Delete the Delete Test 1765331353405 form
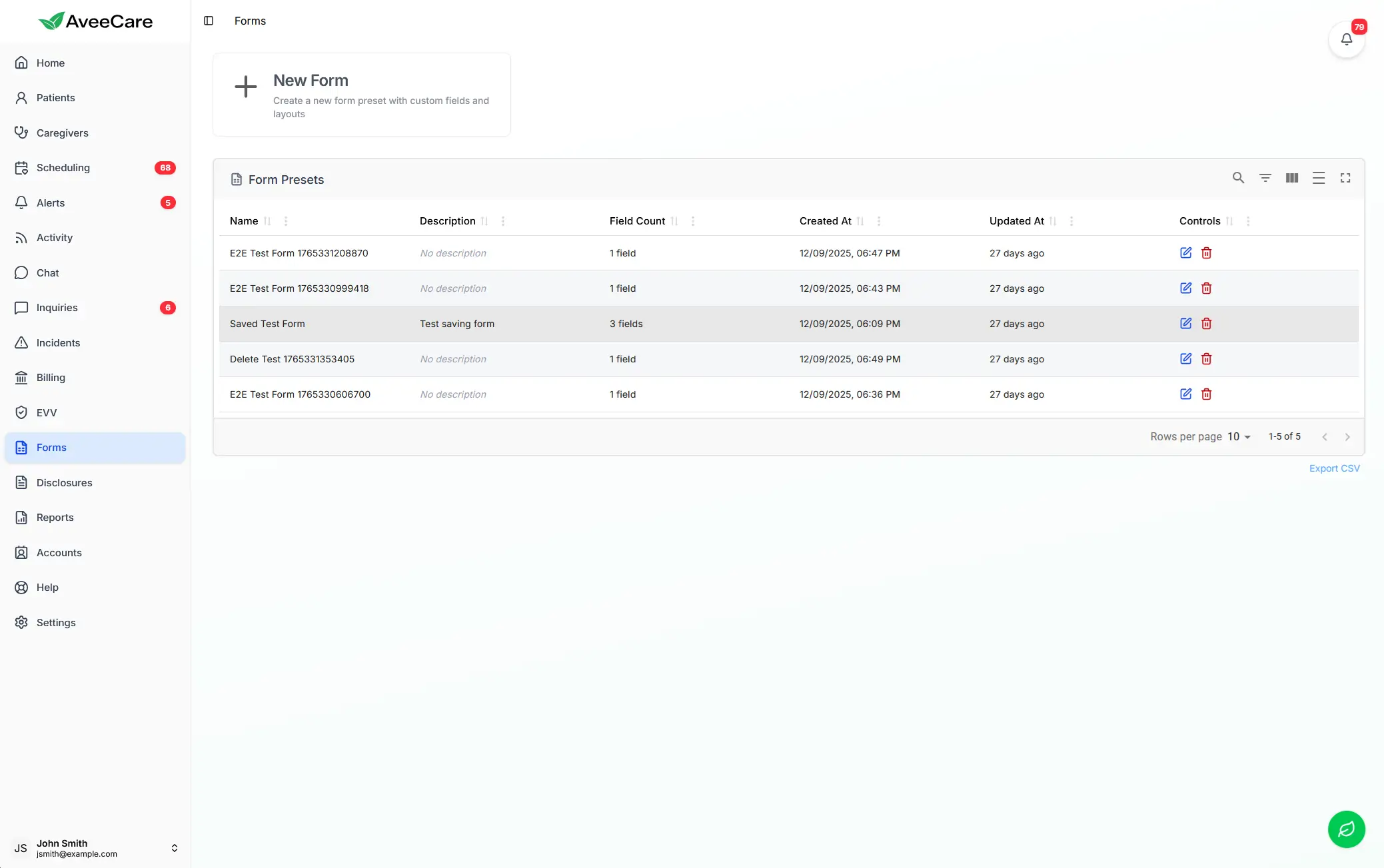This screenshot has height=868, width=1384. coord(1206,358)
